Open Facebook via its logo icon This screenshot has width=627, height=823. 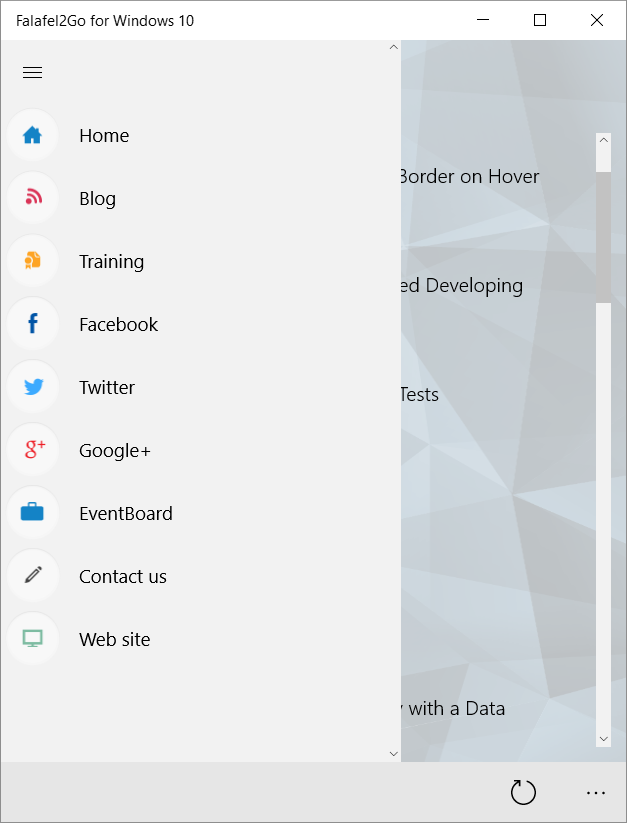tap(33, 324)
